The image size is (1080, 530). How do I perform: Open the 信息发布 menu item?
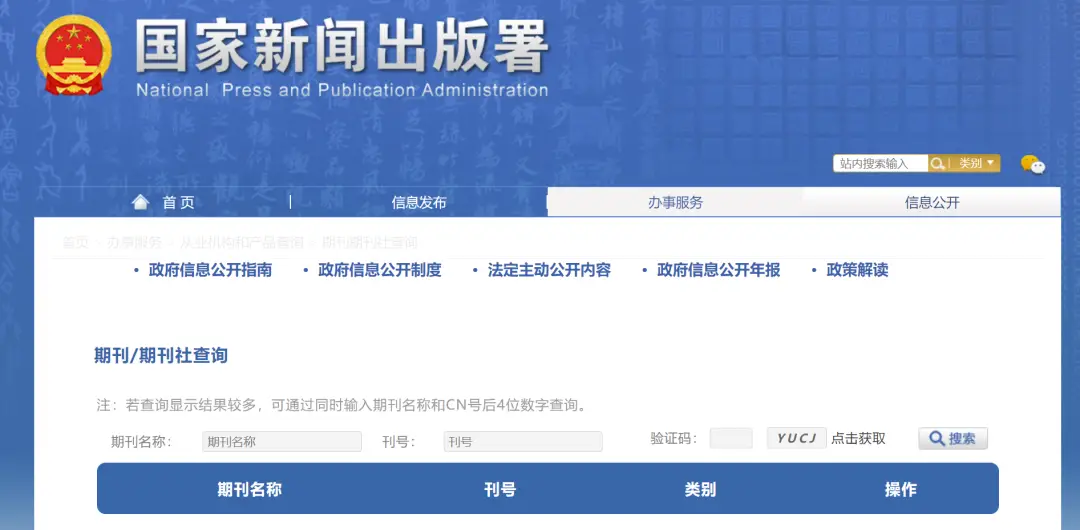tap(419, 203)
